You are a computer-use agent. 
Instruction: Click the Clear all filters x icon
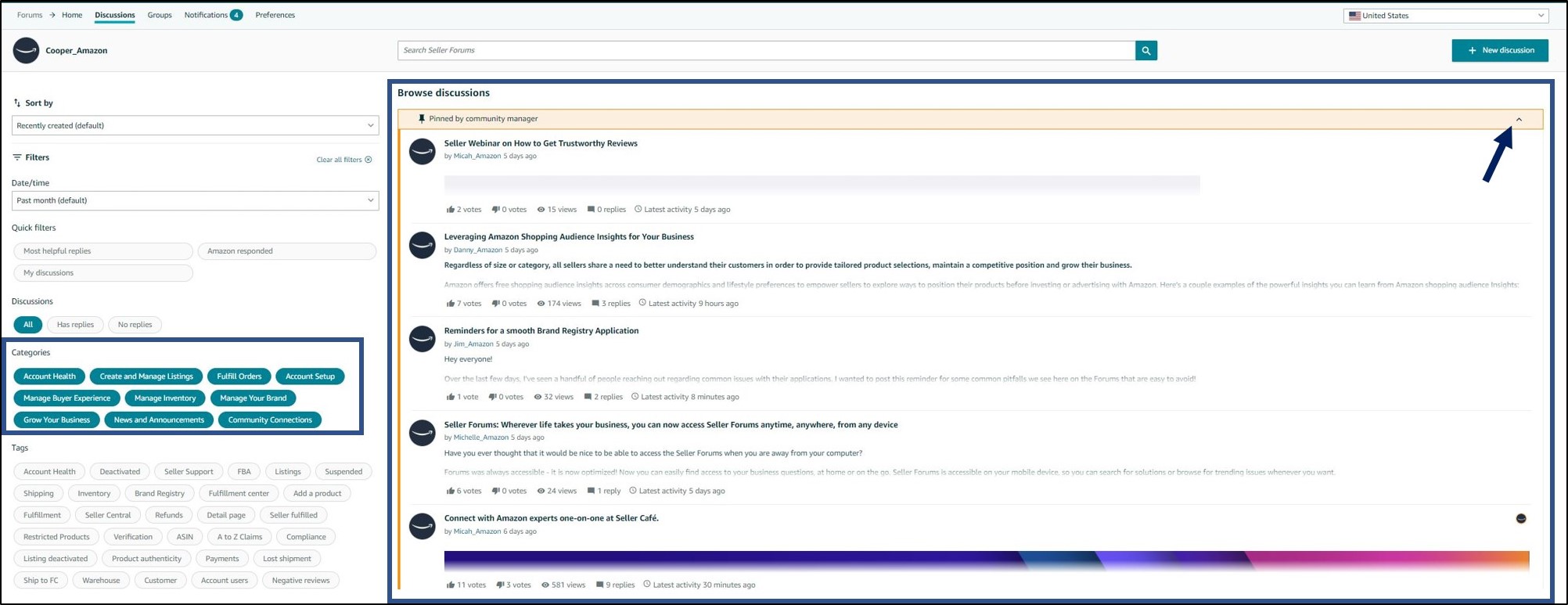pyautogui.click(x=369, y=160)
